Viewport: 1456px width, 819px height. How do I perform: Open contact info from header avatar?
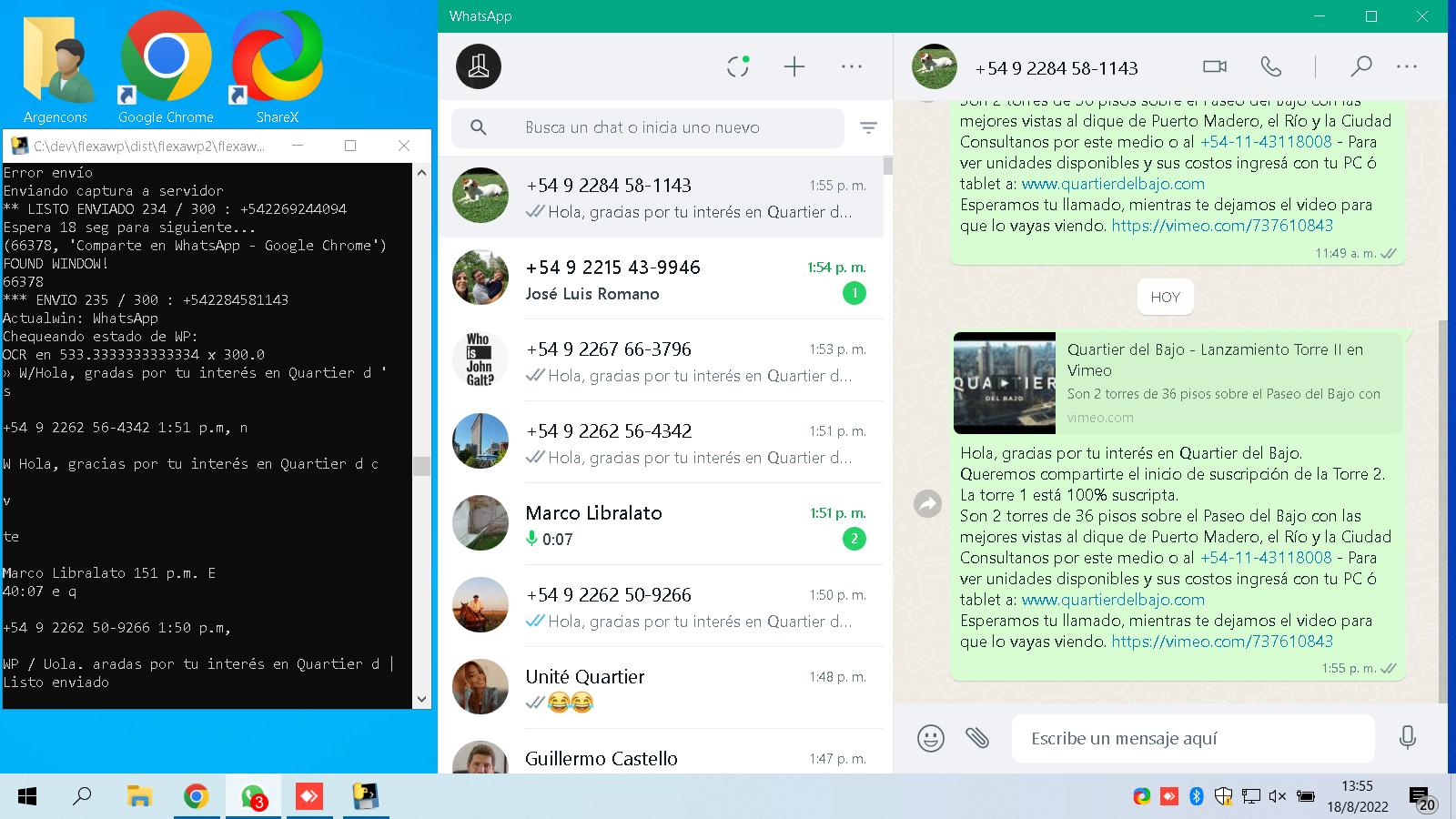(935, 66)
